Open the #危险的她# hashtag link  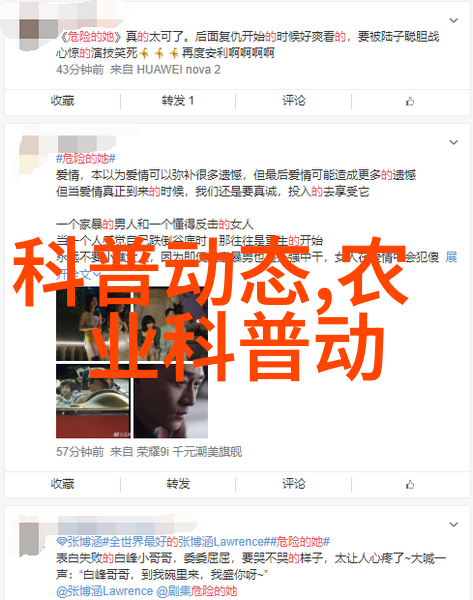[86, 158]
